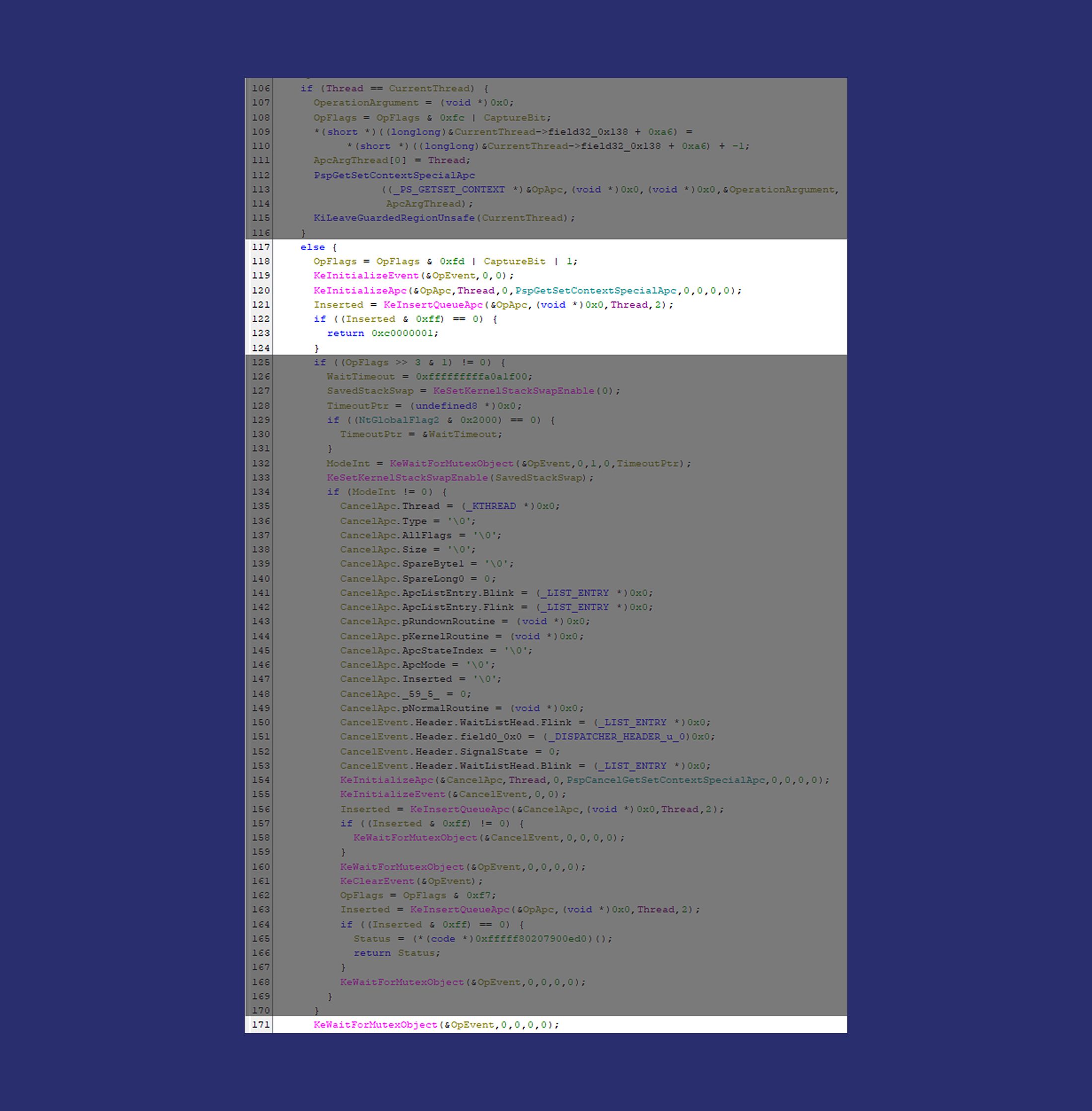The image size is (1092, 1111).
Task: Select the return keyword on line 123
Action: (345, 333)
